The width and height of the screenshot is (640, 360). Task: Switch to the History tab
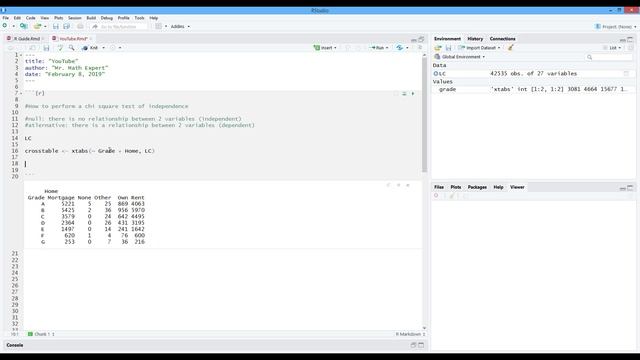(475, 39)
